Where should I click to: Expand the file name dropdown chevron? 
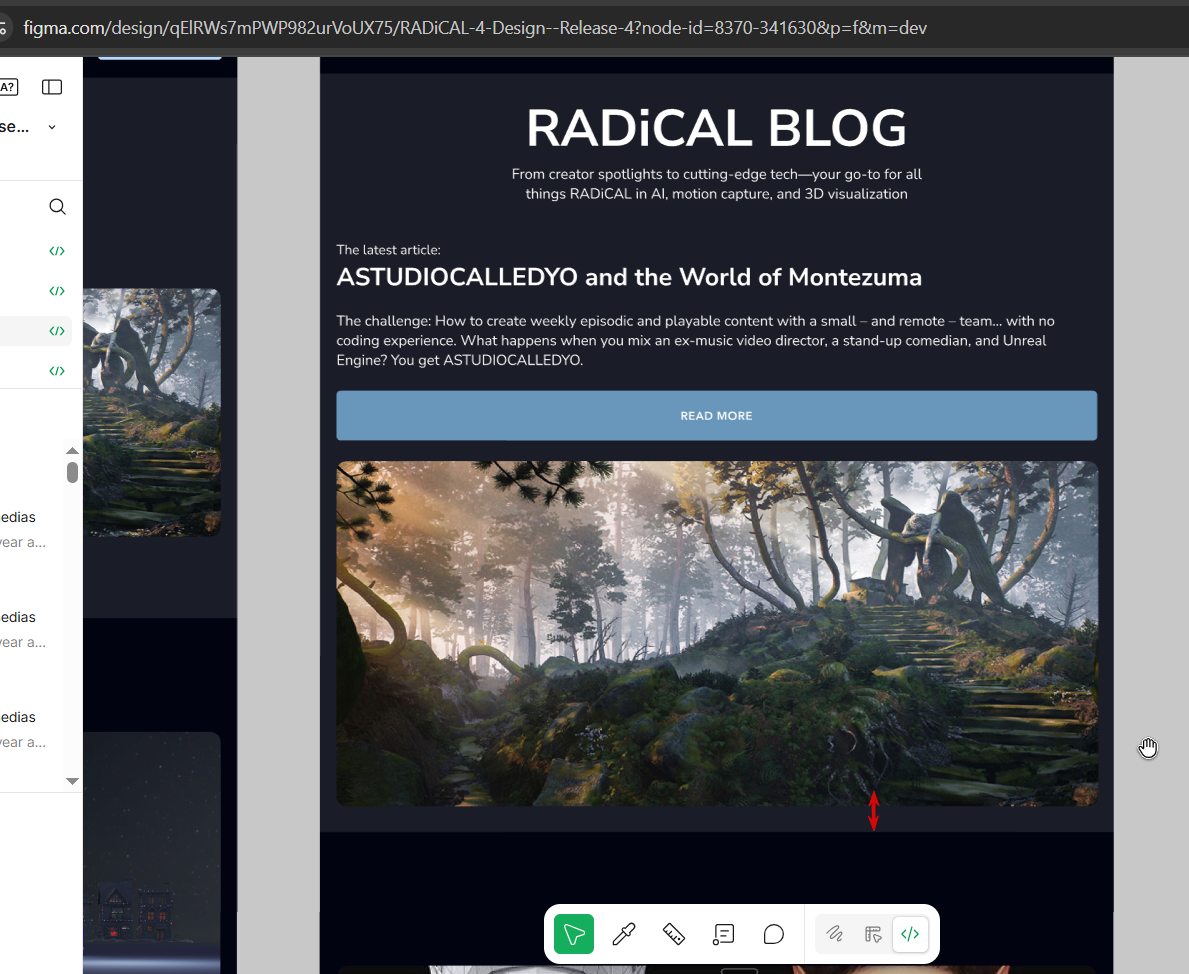coord(52,127)
